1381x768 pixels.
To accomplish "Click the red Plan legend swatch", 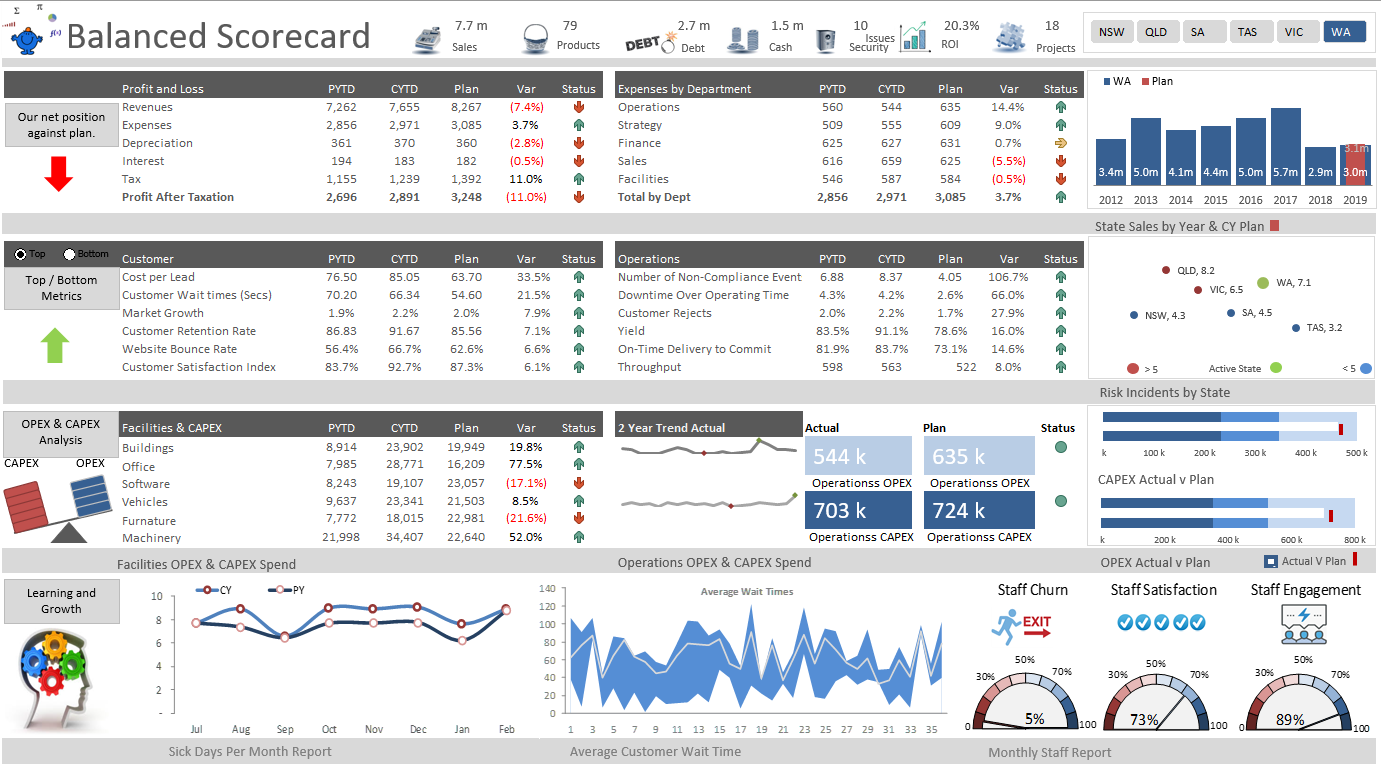I will pos(1145,81).
